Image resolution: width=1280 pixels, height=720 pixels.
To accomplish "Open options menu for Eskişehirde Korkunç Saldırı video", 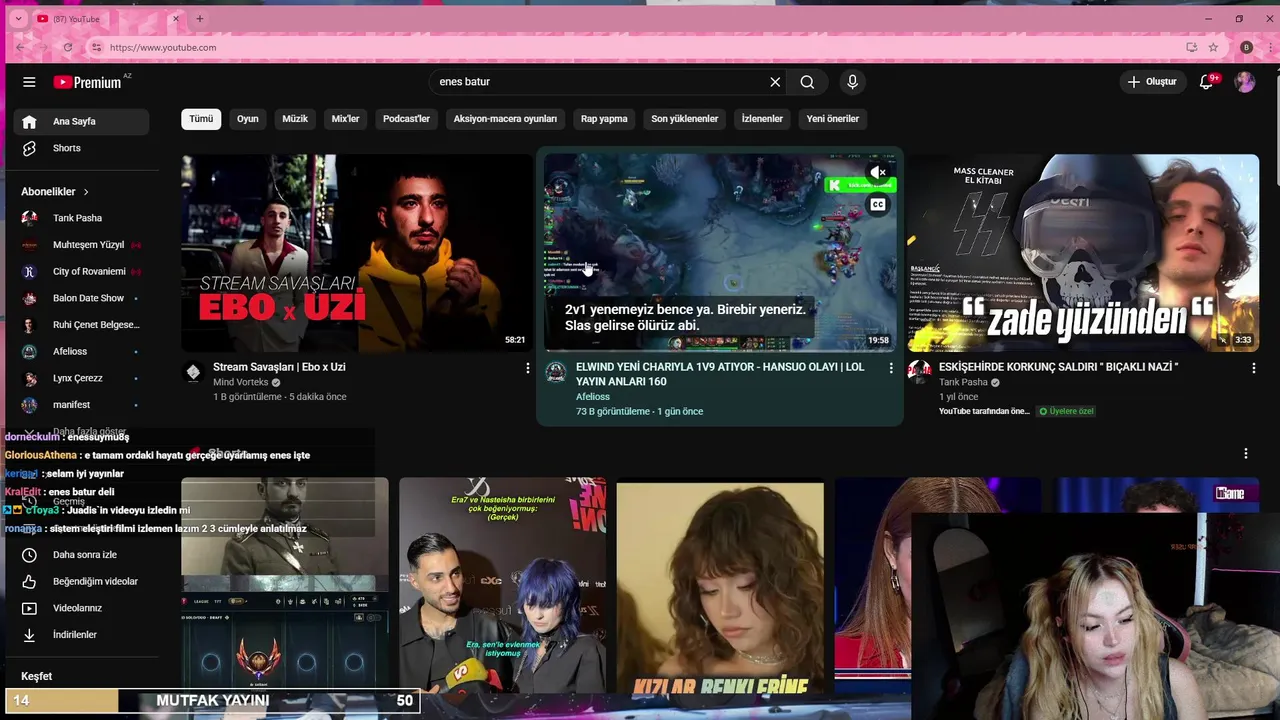I will coord(1254,368).
